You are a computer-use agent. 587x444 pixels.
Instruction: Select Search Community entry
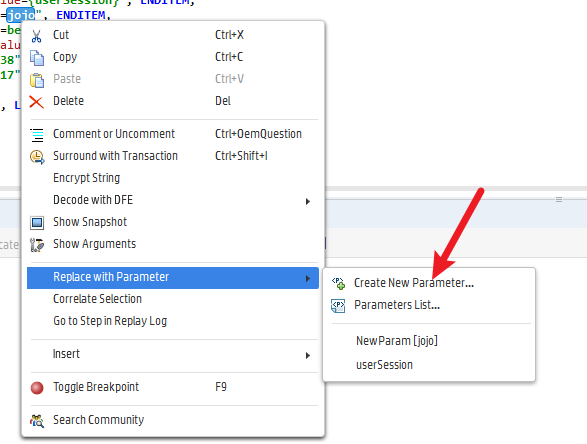coord(173,420)
